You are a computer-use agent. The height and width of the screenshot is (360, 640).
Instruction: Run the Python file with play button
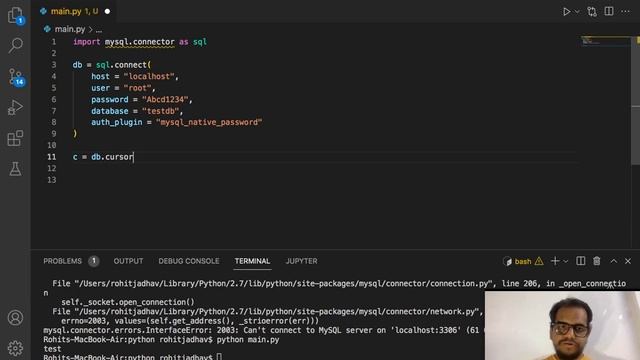(567, 12)
